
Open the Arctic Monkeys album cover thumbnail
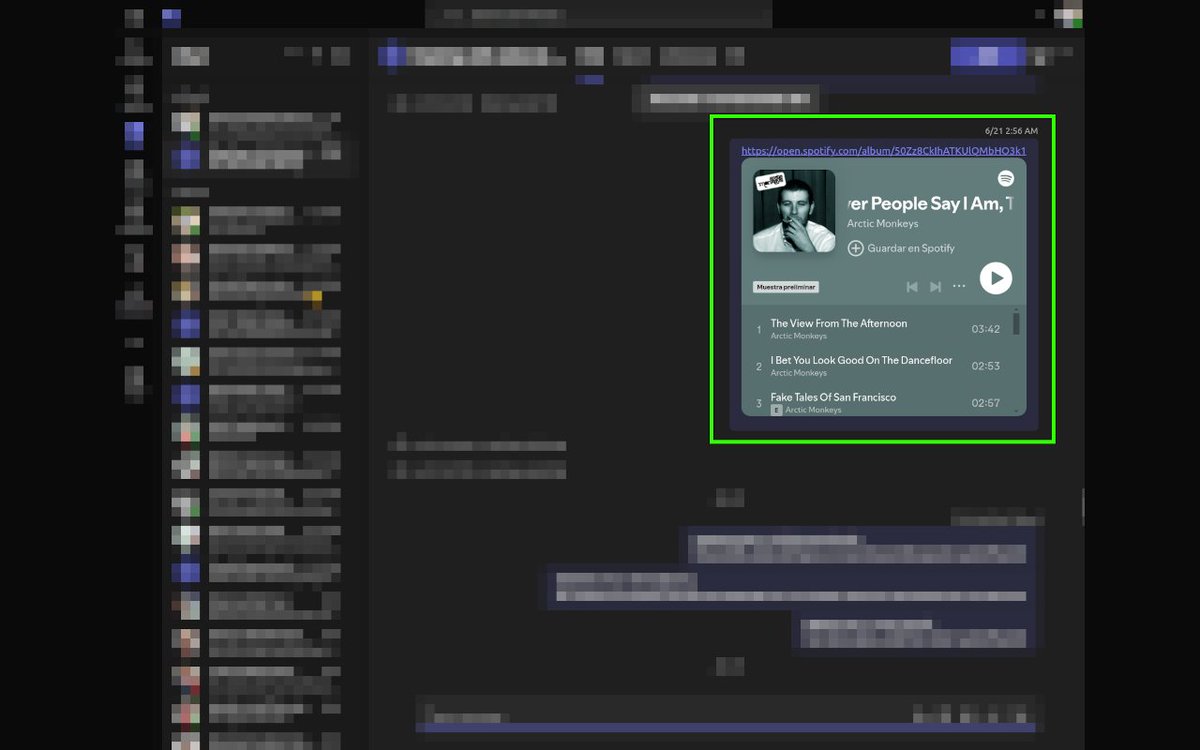click(x=794, y=211)
